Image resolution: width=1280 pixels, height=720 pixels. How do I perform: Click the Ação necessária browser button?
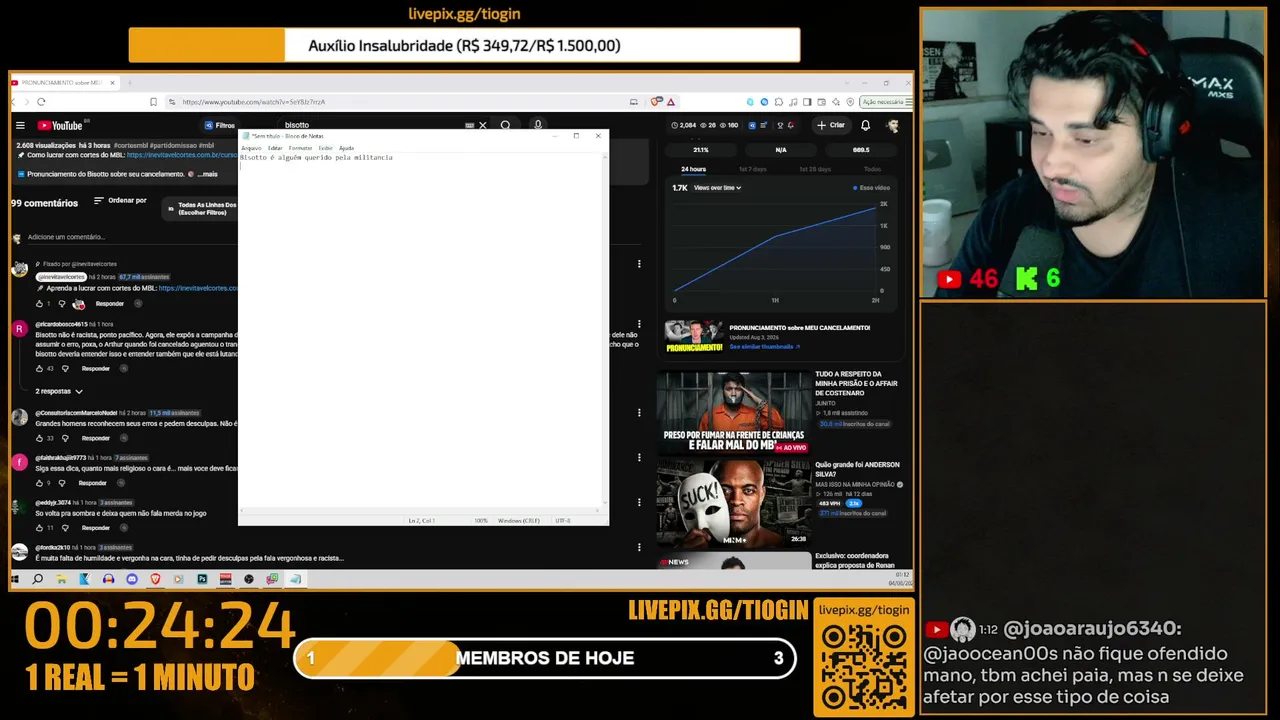point(886,102)
